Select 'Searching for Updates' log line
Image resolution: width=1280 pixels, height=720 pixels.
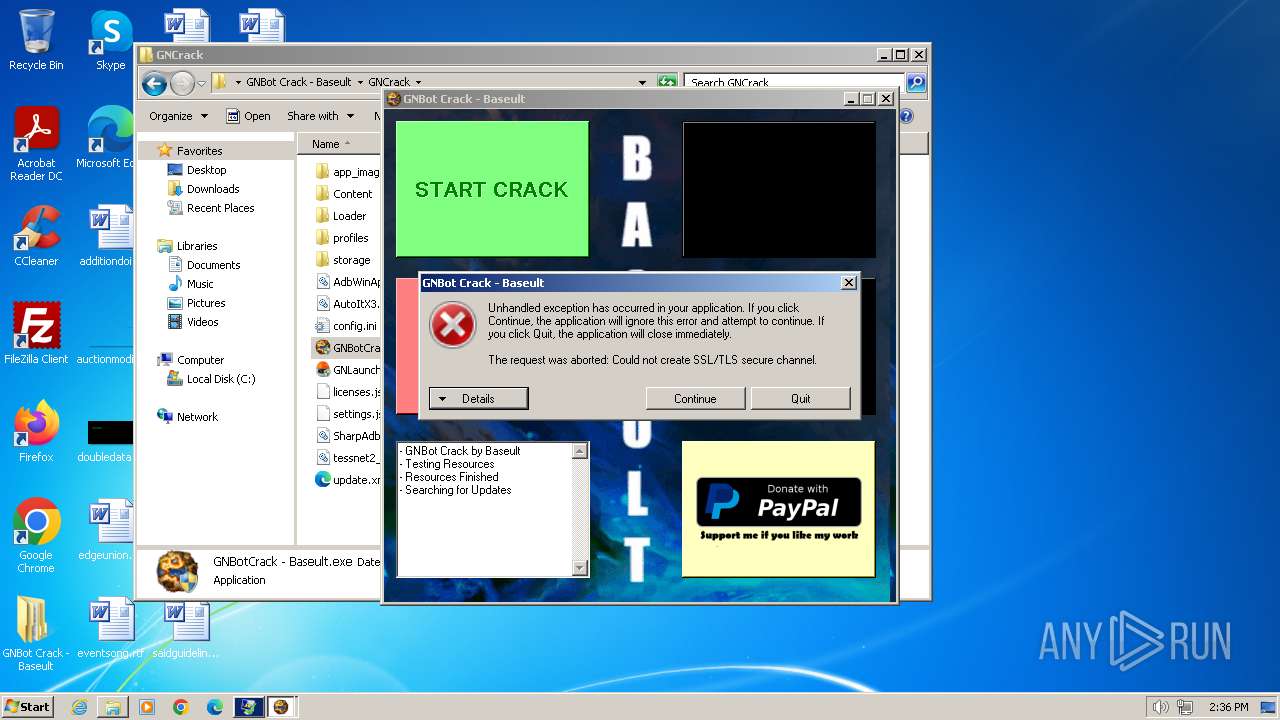(x=457, y=490)
